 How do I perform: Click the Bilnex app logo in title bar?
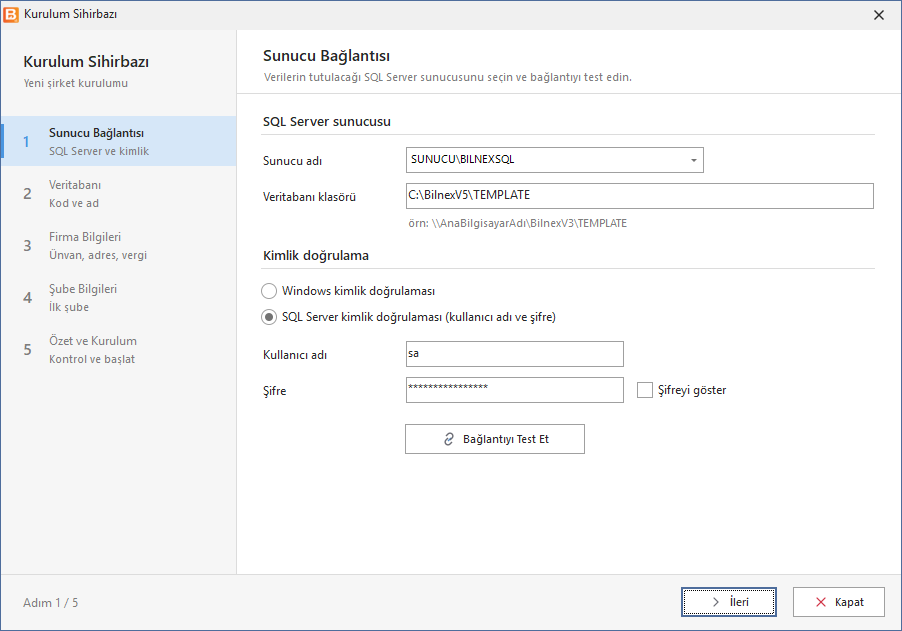pyautogui.click(x=12, y=14)
